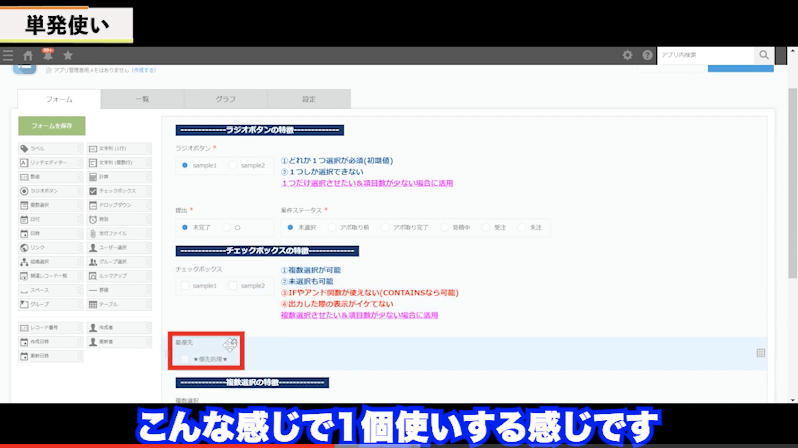The height and width of the screenshot is (448, 798).
Task: Open the settings gear icon
Action: coord(627,56)
